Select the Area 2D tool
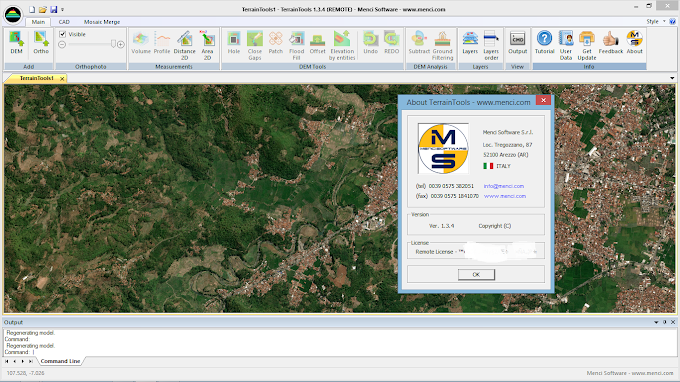Image resolution: width=680 pixels, height=382 pixels. point(207,45)
